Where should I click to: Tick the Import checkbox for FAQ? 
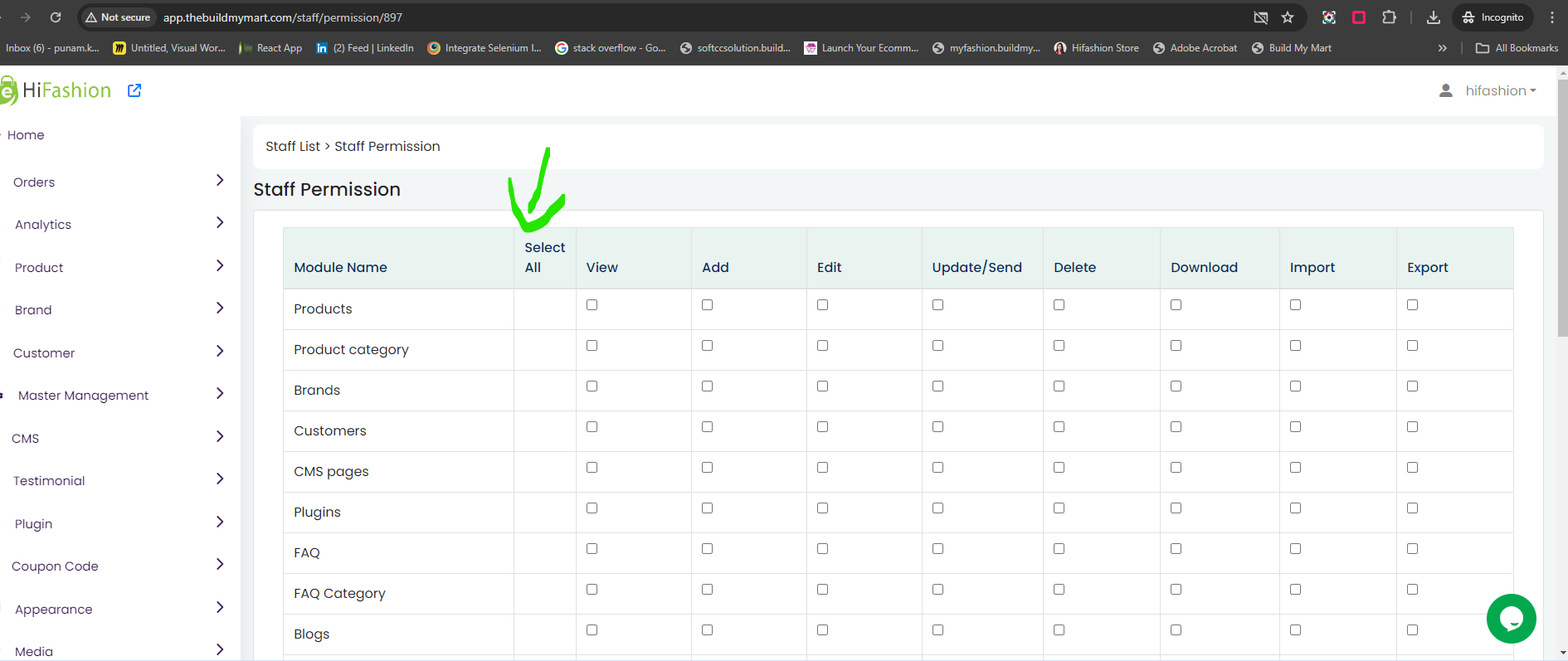[x=1295, y=548]
